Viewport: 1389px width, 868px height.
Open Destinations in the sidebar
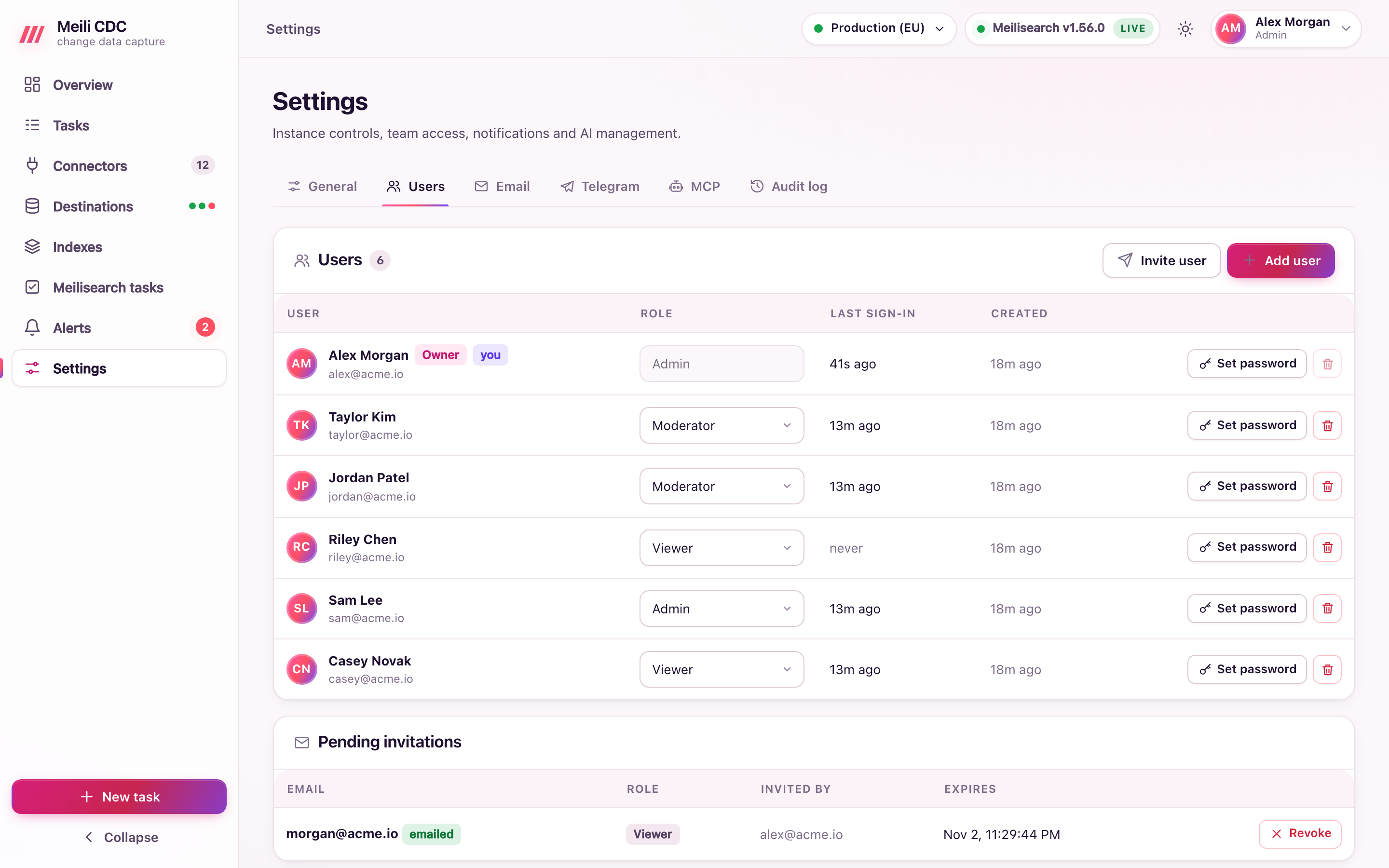119,206
